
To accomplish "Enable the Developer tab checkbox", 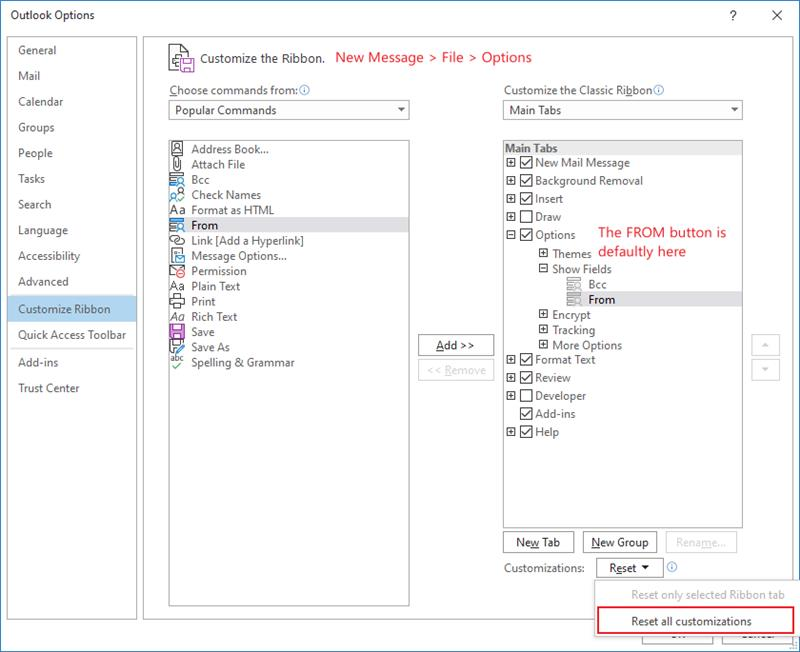I will pos(526,396).
